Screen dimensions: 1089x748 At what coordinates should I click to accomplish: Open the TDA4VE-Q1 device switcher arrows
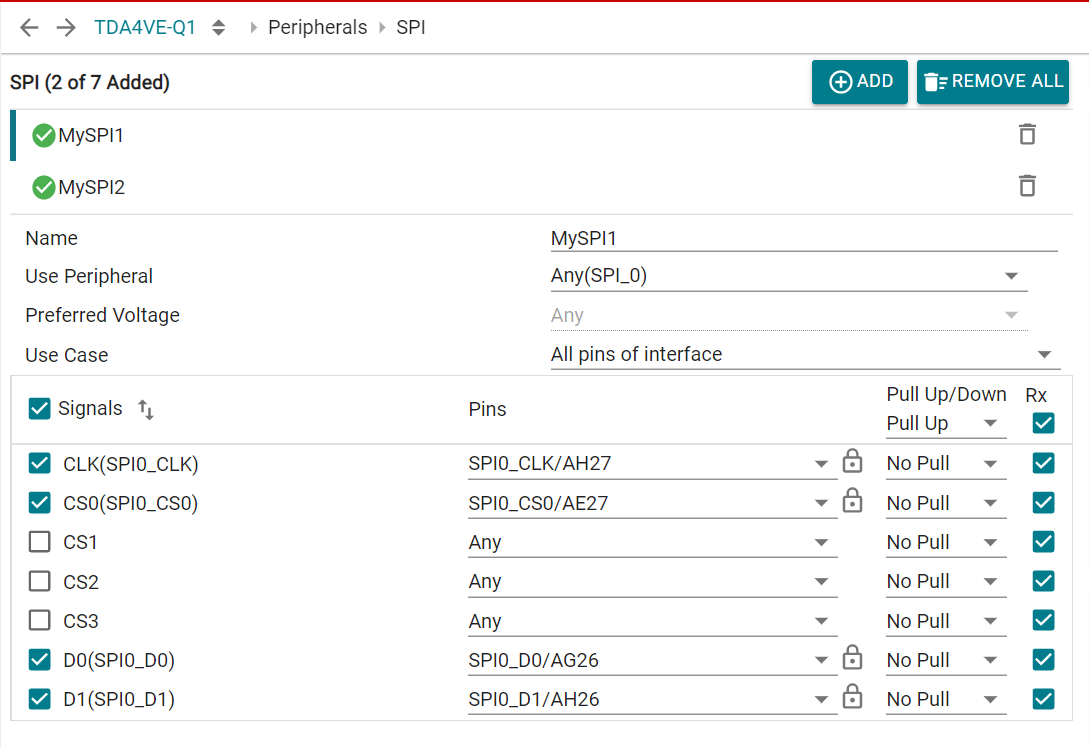218,28
